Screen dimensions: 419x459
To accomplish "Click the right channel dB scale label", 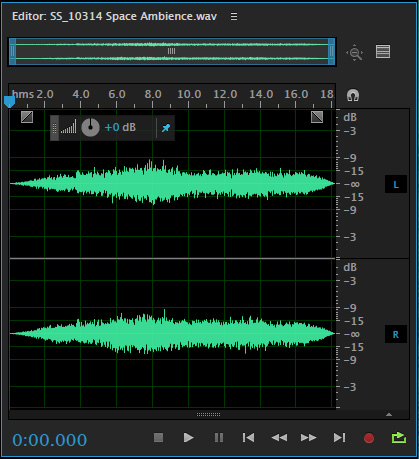I will coord(350,267).
